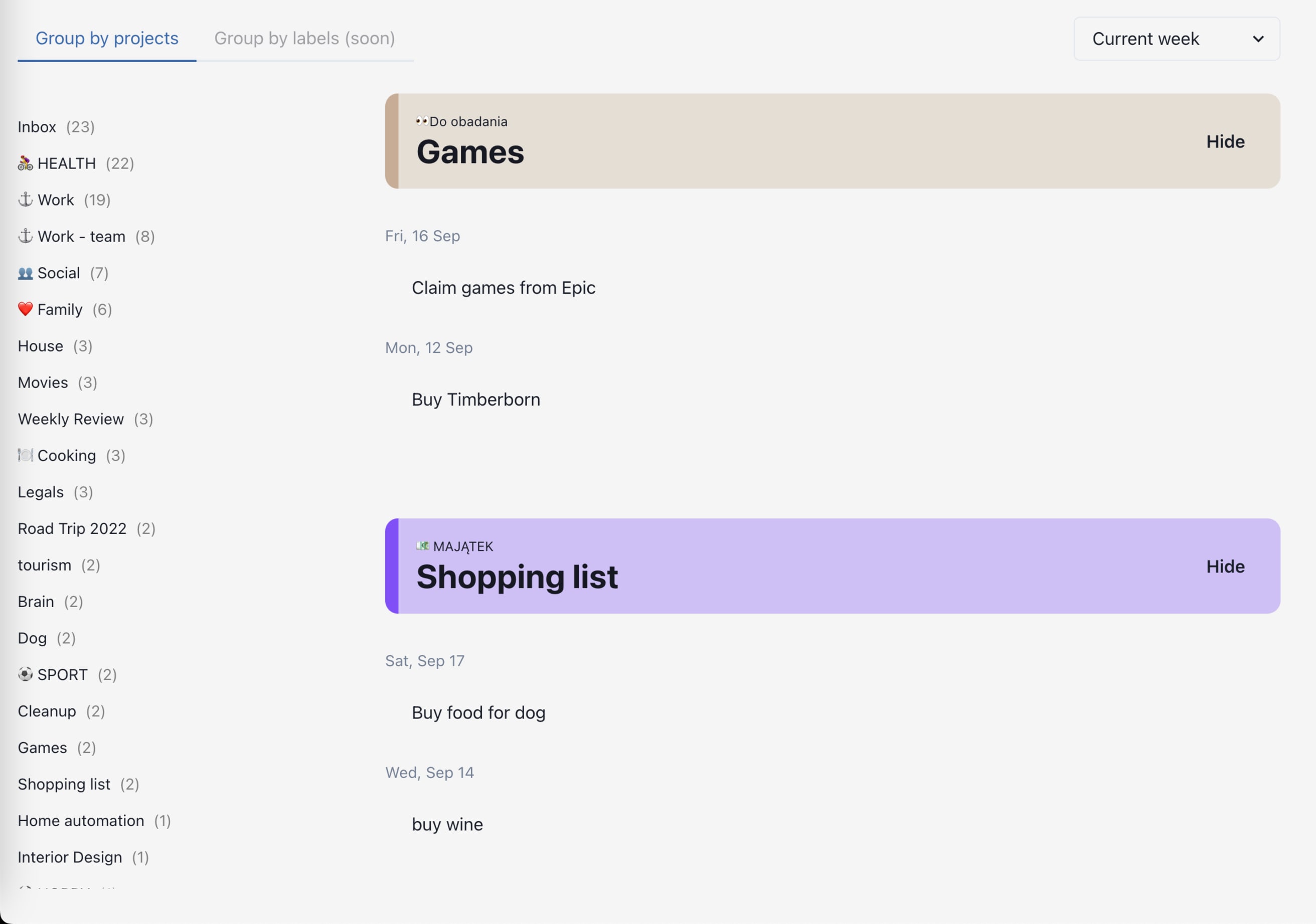Toggle visibility of Do obadania label
Viewport: 1316px width, 924px height.
pyautogui.click(x=1225, y=140)
